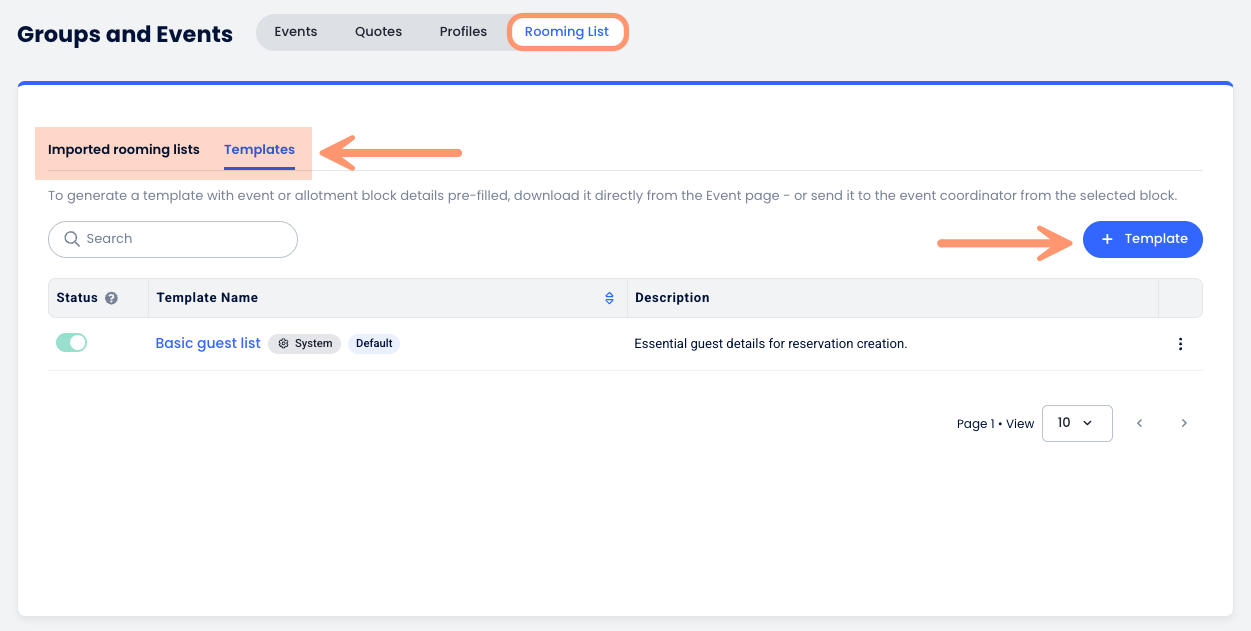
Task: Click the System badge with gear icon
Action: pos(305,344)
